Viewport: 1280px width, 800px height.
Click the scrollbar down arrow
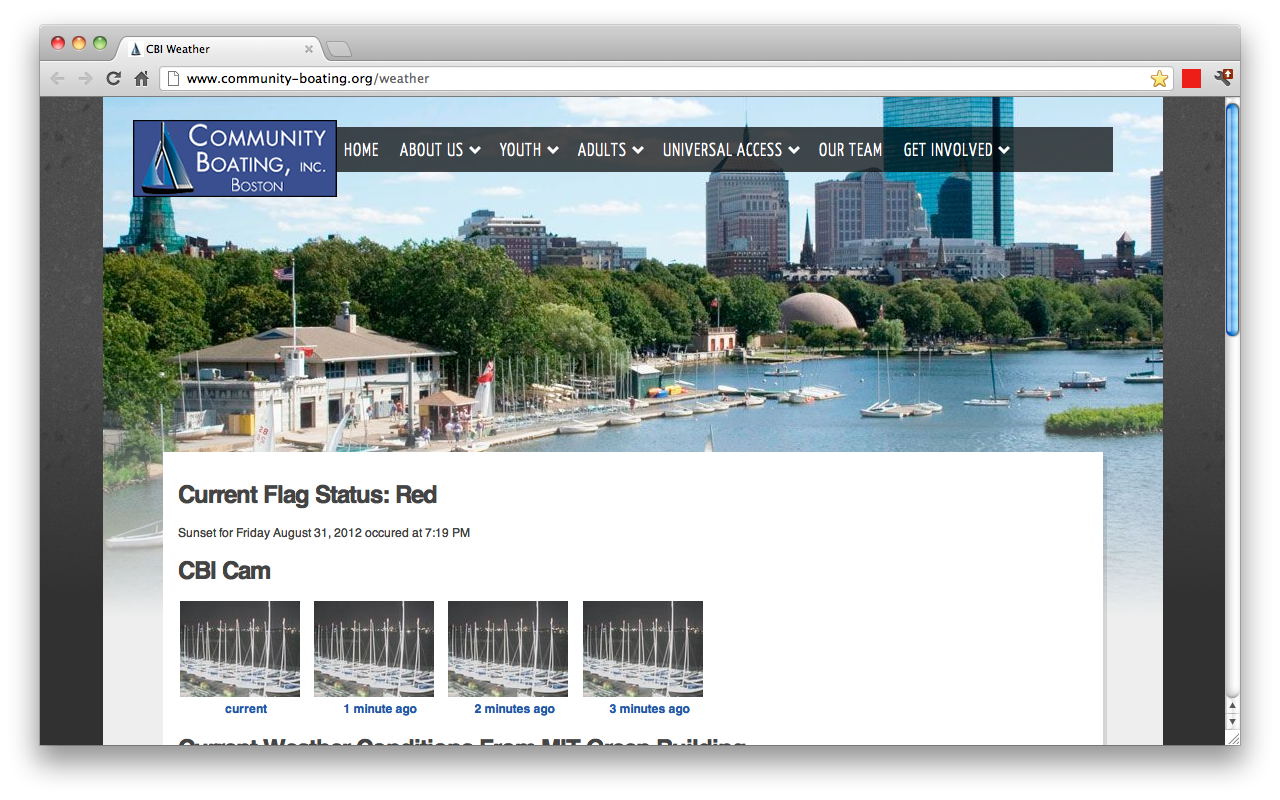1232,721
